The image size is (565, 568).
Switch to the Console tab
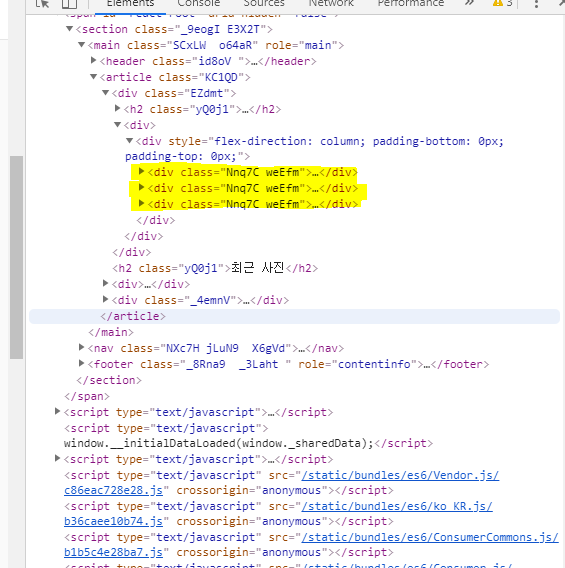pos(198,4)
